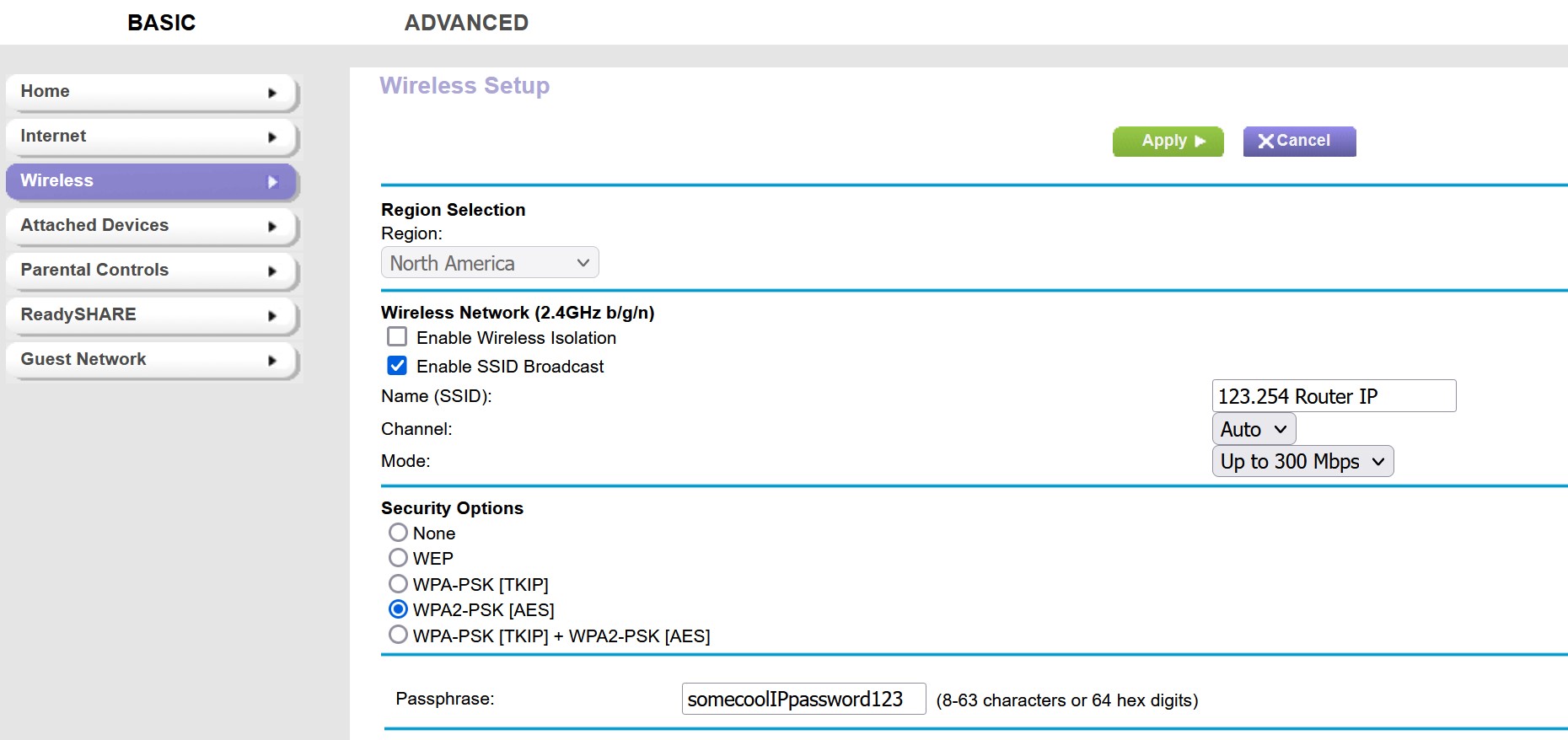Click the arrow icon beside Internet
The height and width of the screenshot is (740, 1568).
click(271, 137)
